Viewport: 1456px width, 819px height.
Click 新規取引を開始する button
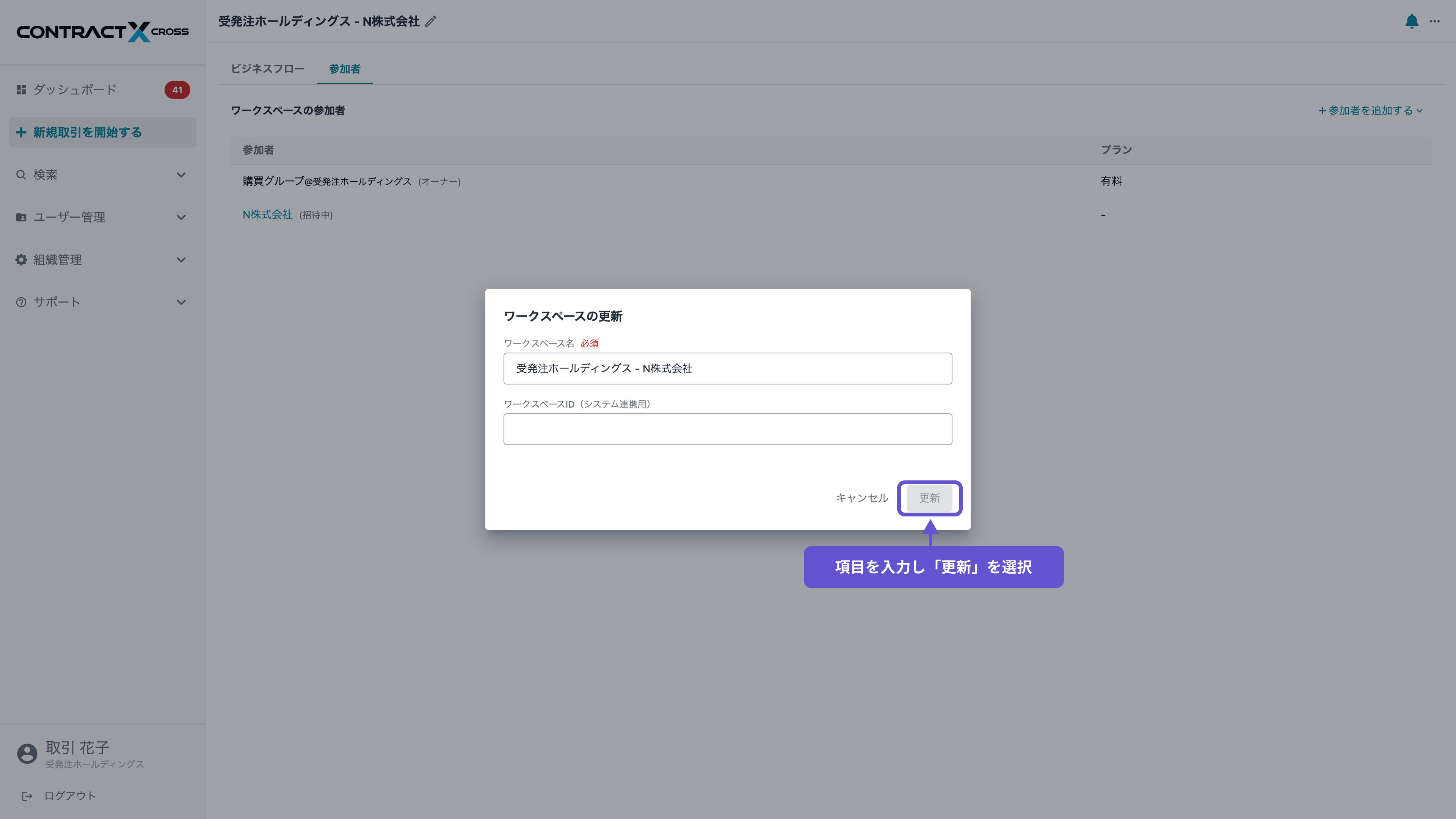(102, 132)
